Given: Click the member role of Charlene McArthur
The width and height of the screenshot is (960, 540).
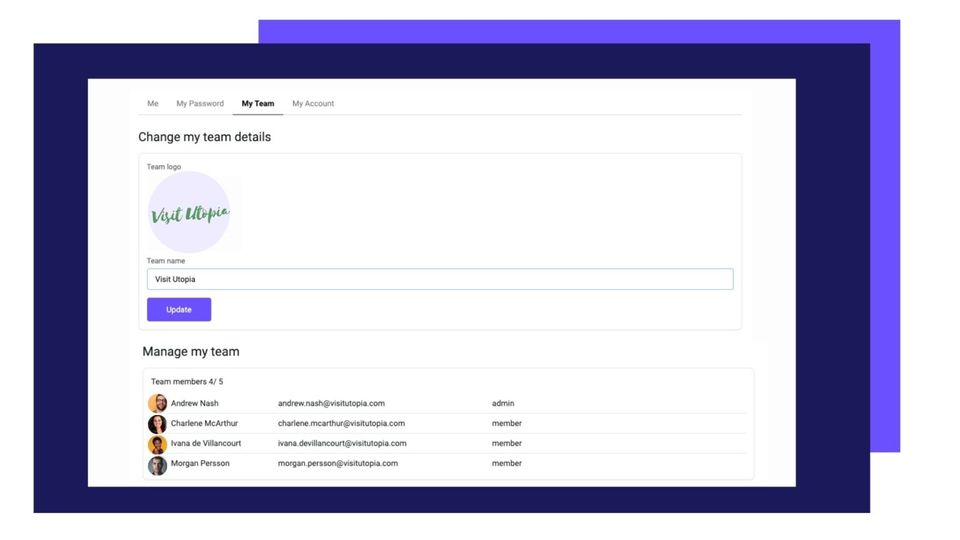Looking at the screenshot, I should pos(506,423).
